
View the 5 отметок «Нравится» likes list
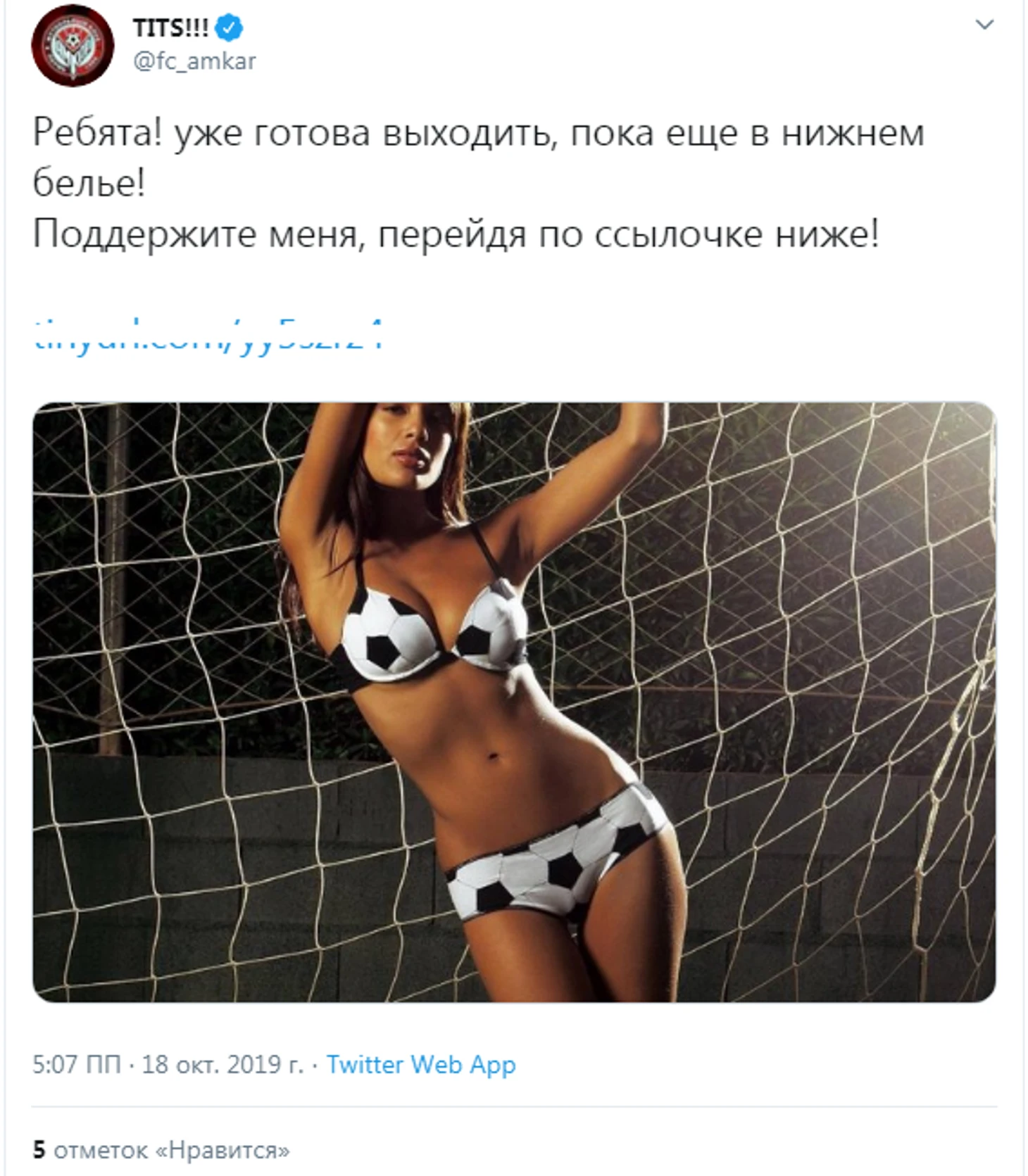(x=161, y=1150)
